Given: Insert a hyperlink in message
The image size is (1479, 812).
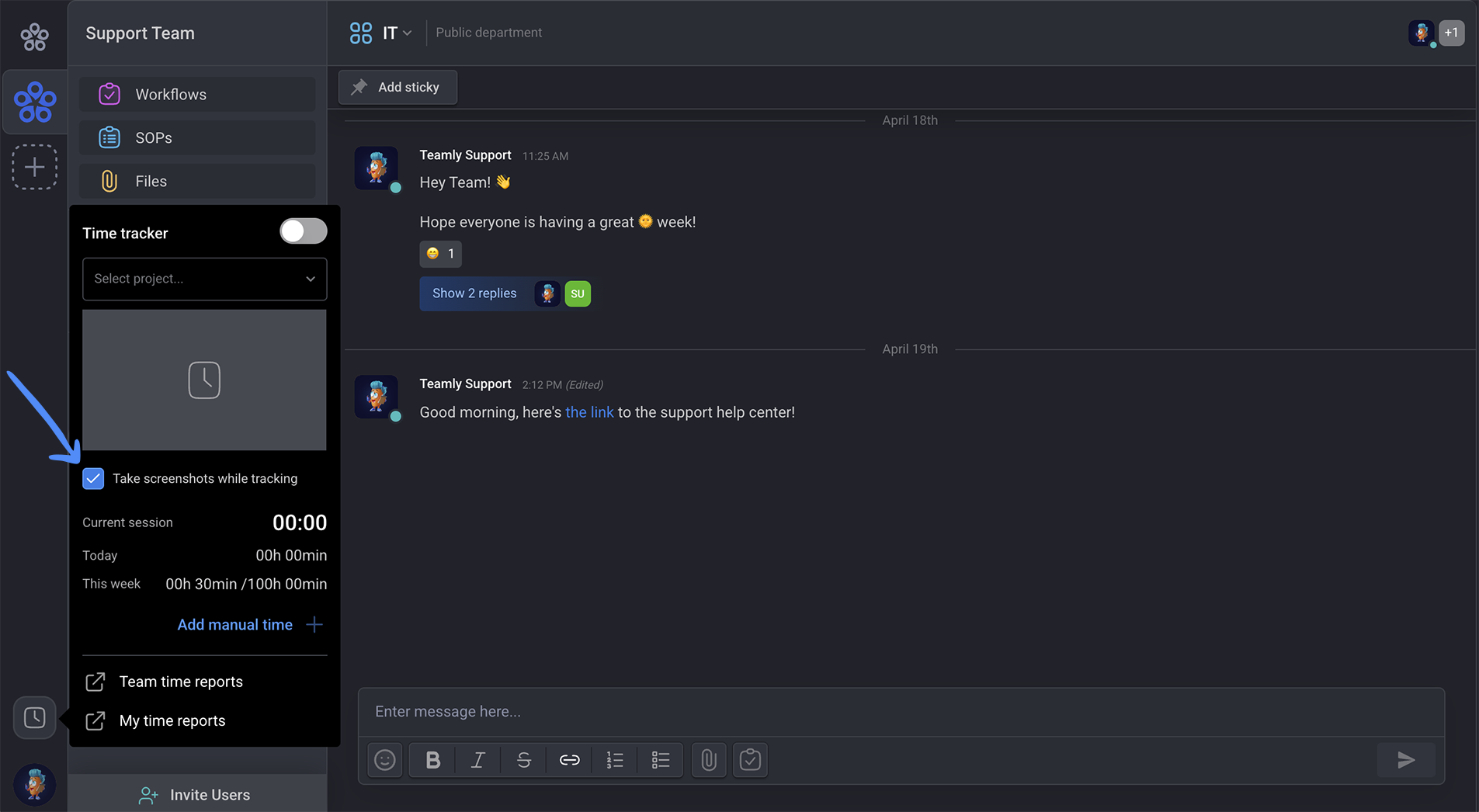Looking at the screenshot, I should pyautogui.click(x=569, y=760).
